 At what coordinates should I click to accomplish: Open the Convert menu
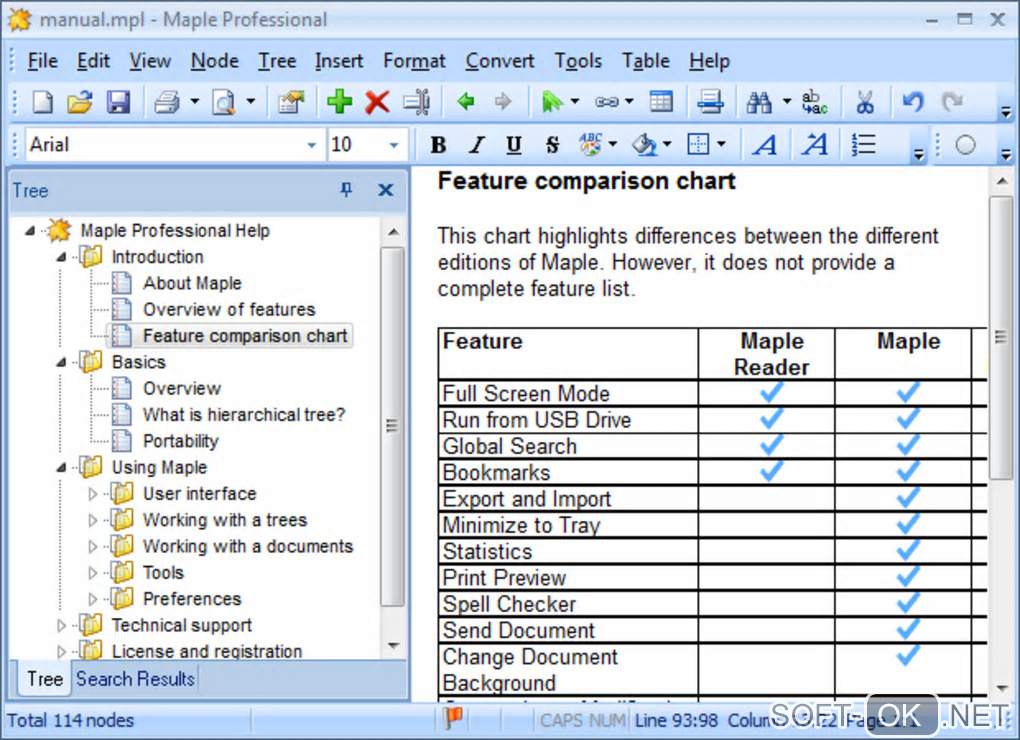500,61
